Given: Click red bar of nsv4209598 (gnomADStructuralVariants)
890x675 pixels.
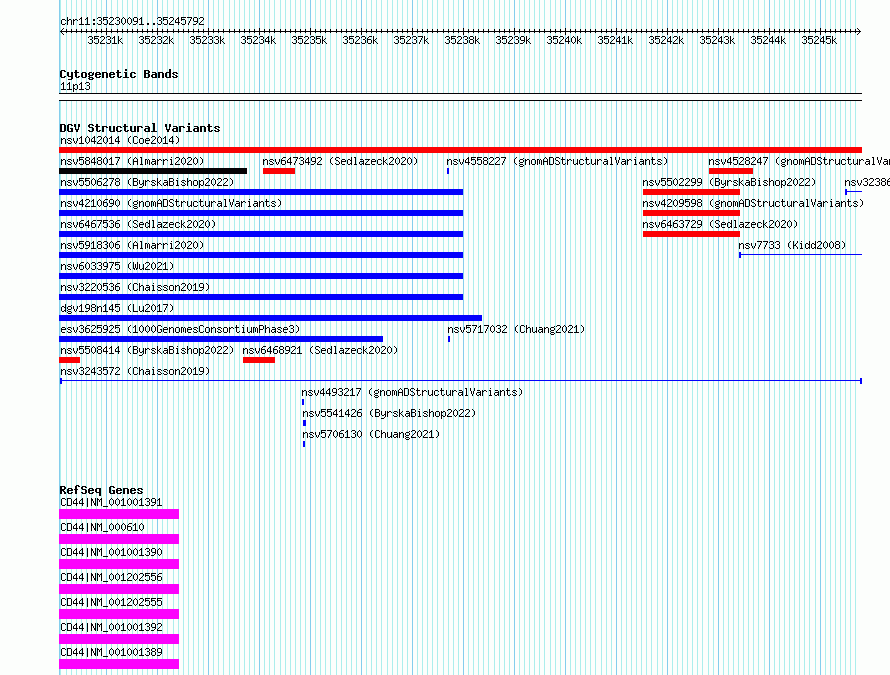Looking at the screenshot, I should click(691, 213).
